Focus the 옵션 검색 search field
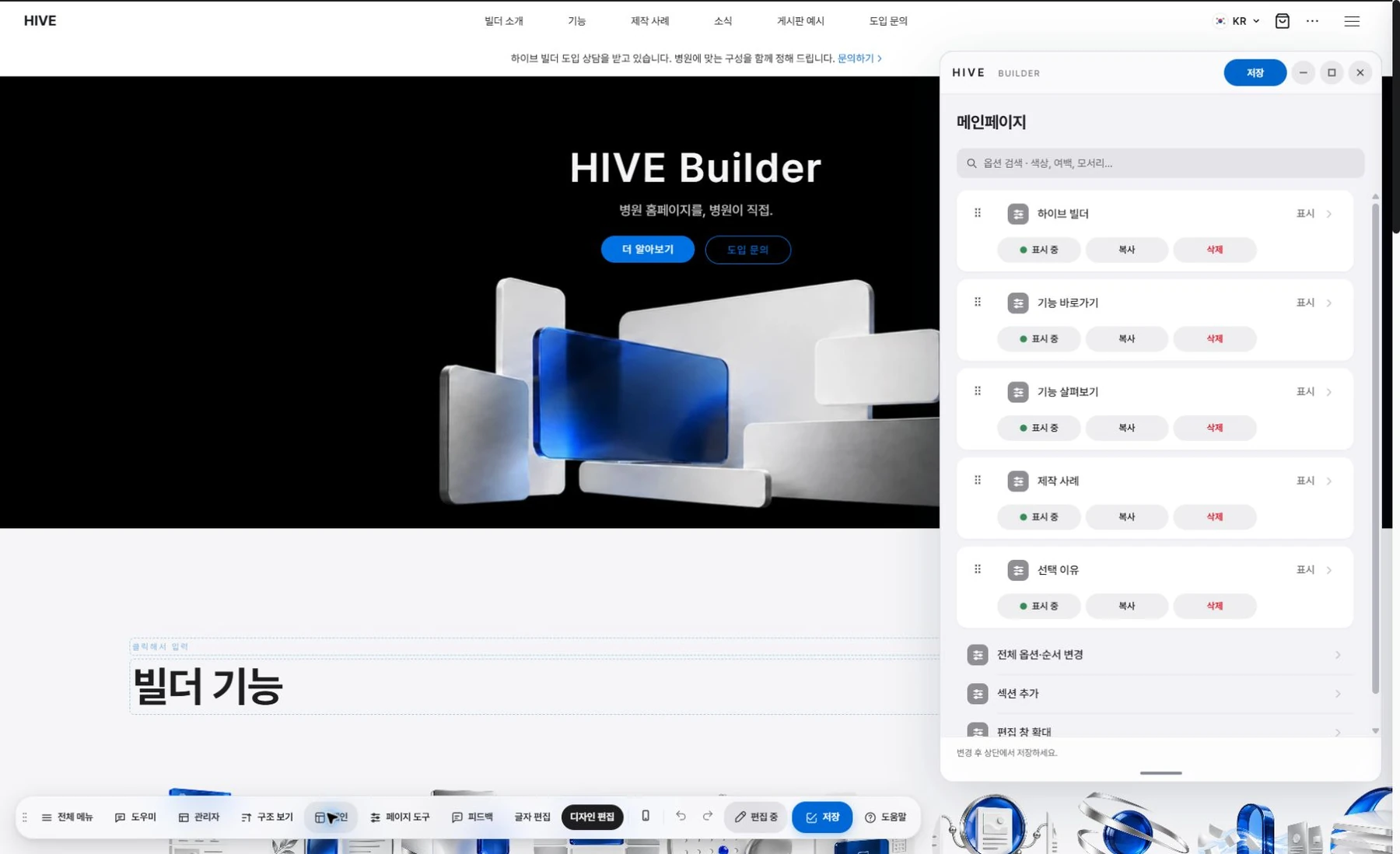The image size is (1400, 854). coord(1160,163)
